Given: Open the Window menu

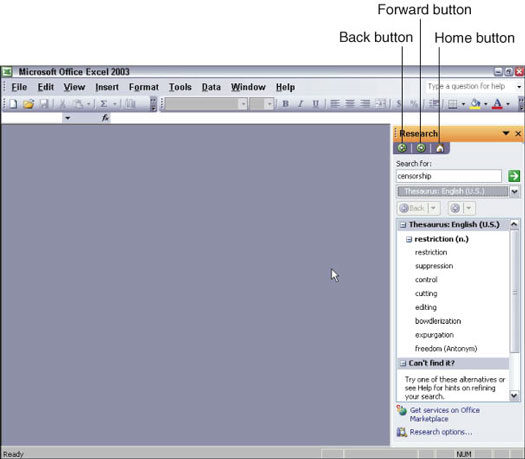Looking at the screenshot, I should tap(248, 87).
